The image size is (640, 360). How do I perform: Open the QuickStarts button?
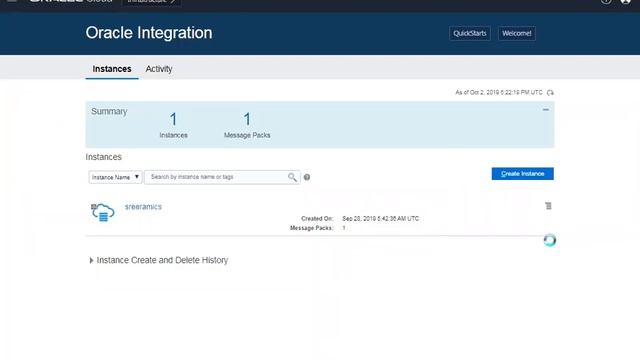click(x=470, y=33)
